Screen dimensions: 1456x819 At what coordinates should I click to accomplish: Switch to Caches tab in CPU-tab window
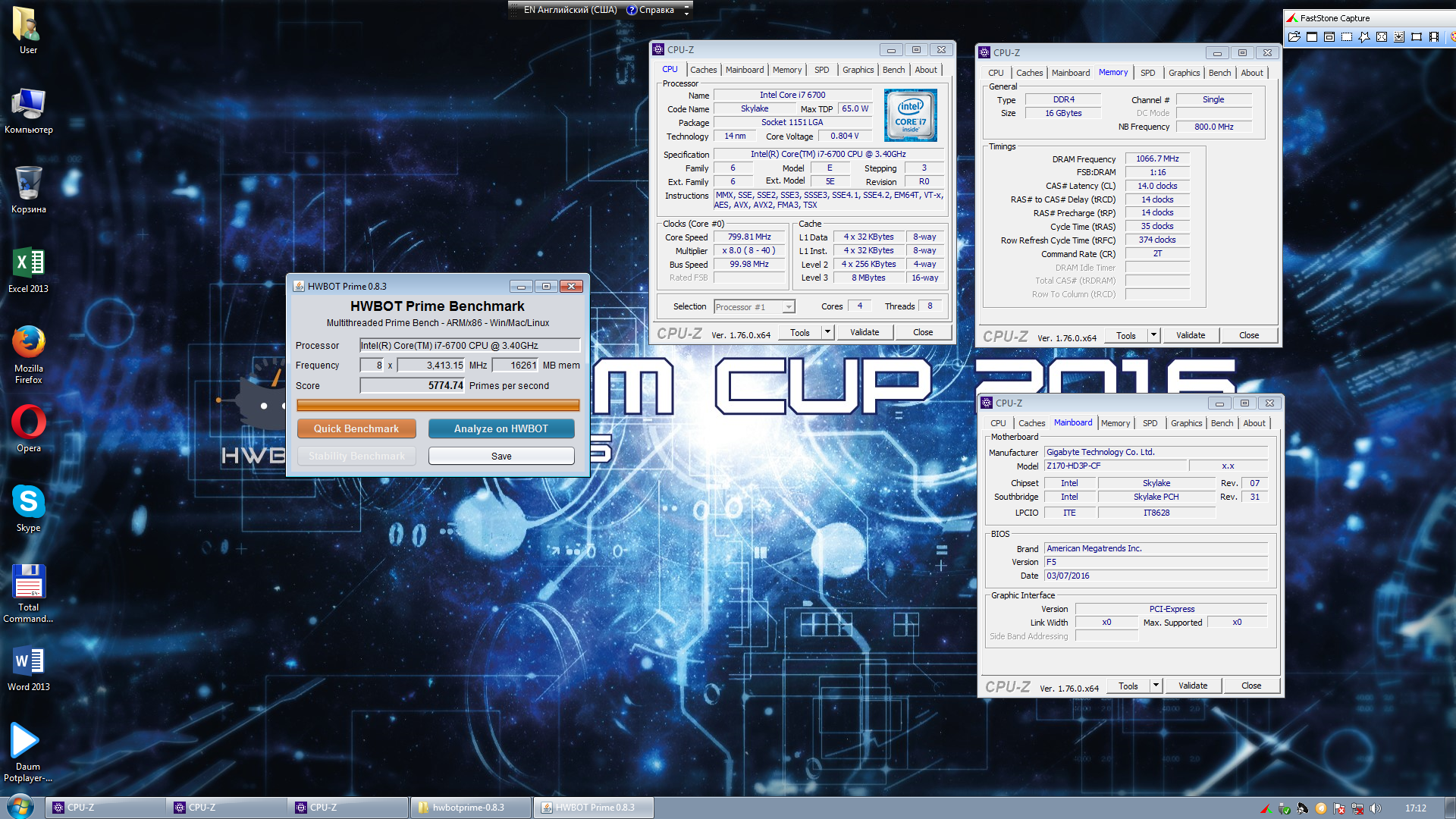pos(703,70)
